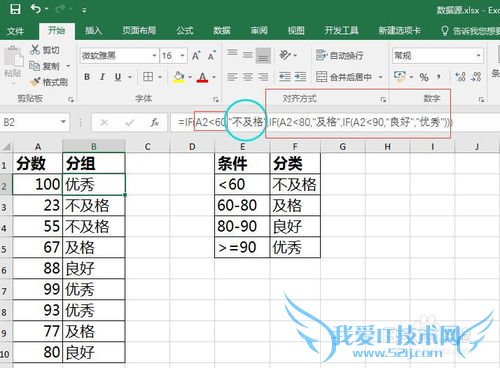The height and width of the screenshot is (368, 500).
Task: Select align left icon
Action: [x=232, y=77]
